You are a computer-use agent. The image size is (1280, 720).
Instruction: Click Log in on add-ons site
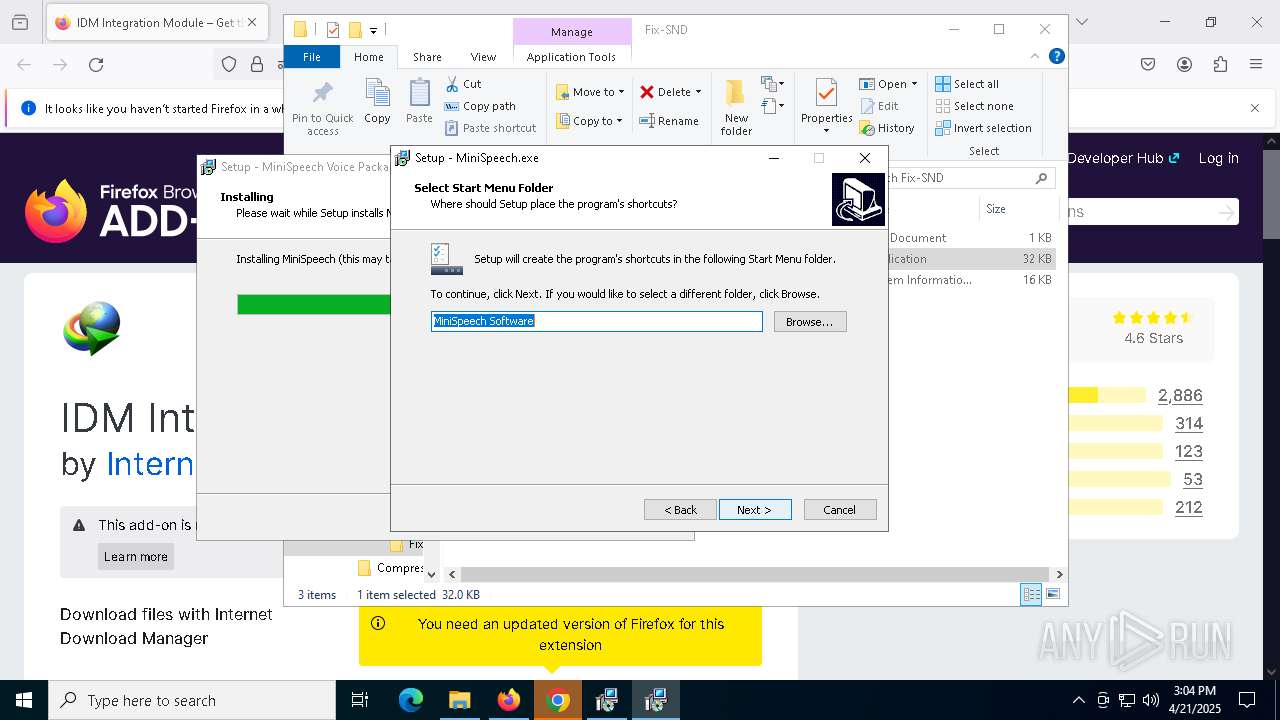(x=1218, y=158)
